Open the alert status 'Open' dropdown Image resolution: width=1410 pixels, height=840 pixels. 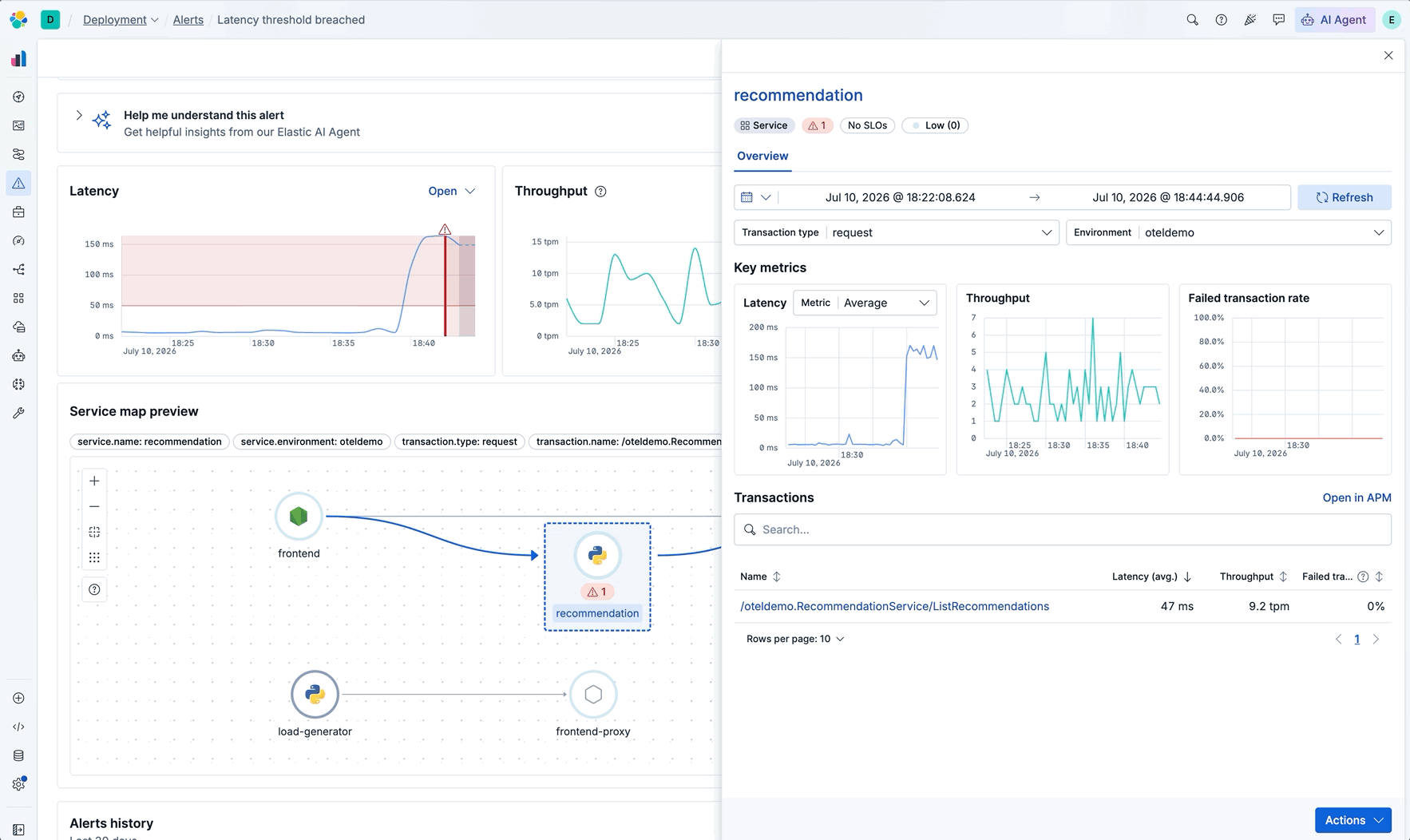452,191
